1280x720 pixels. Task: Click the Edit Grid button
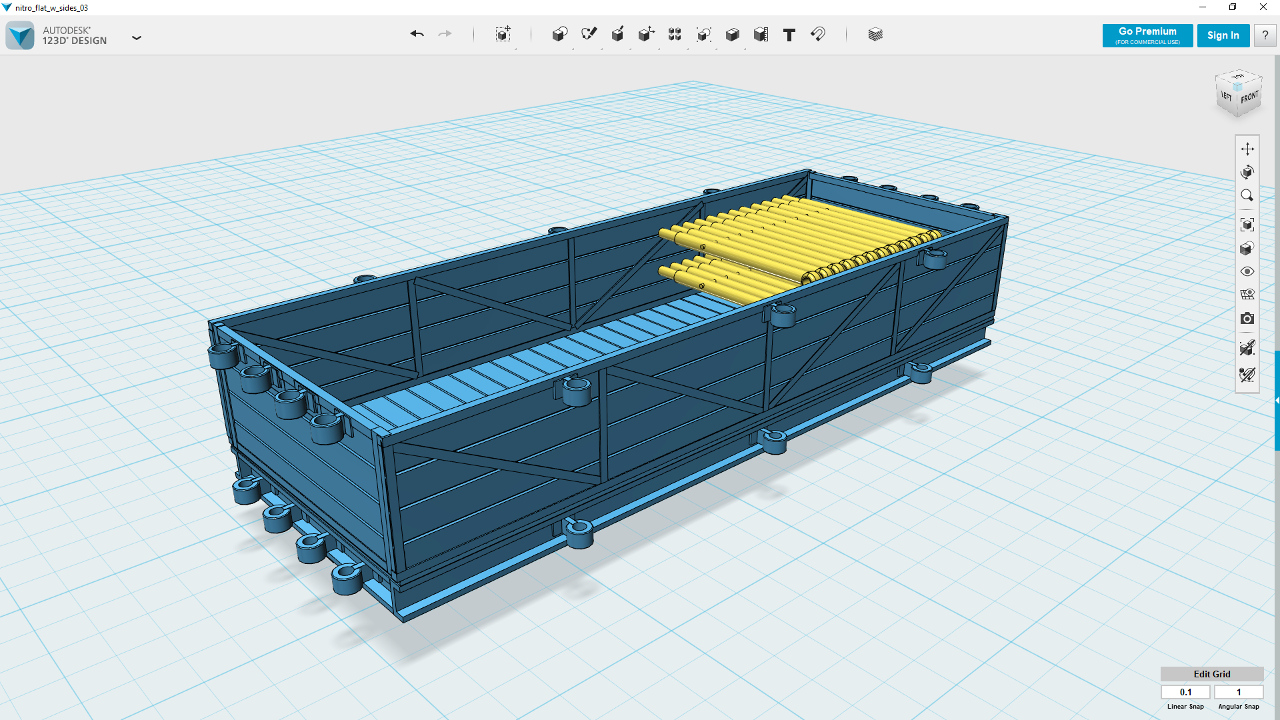(1212, 674)
